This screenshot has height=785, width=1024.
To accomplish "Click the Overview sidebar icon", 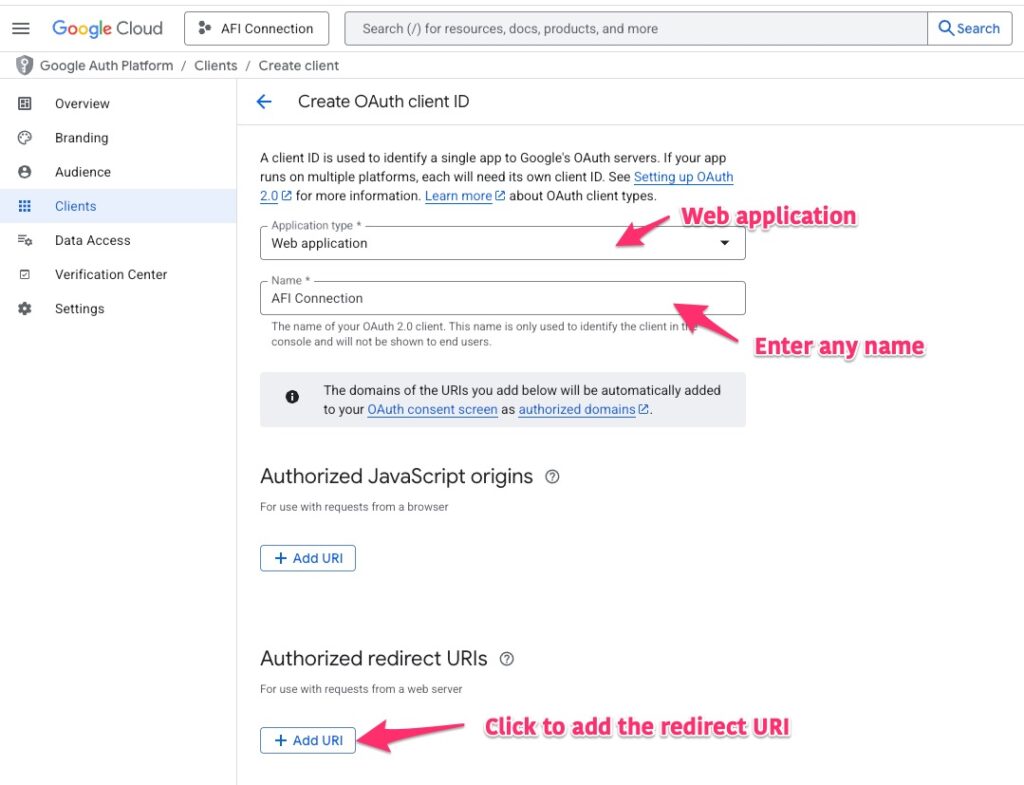I will pos(25,104).
